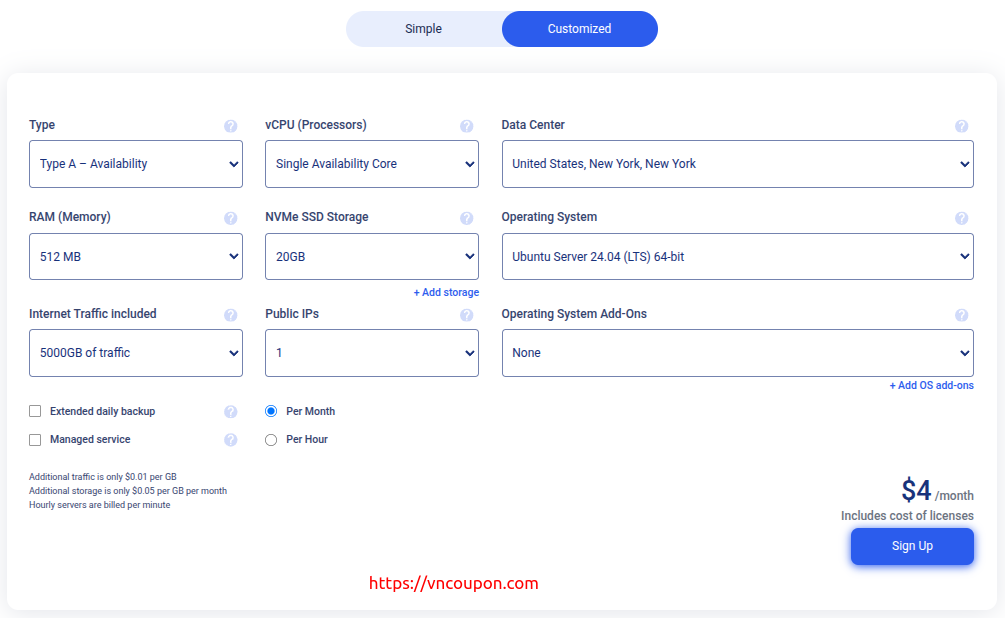Click the Operating System help icon
This screenshot has width=1005, height=618.
click(x=961, y=218)
